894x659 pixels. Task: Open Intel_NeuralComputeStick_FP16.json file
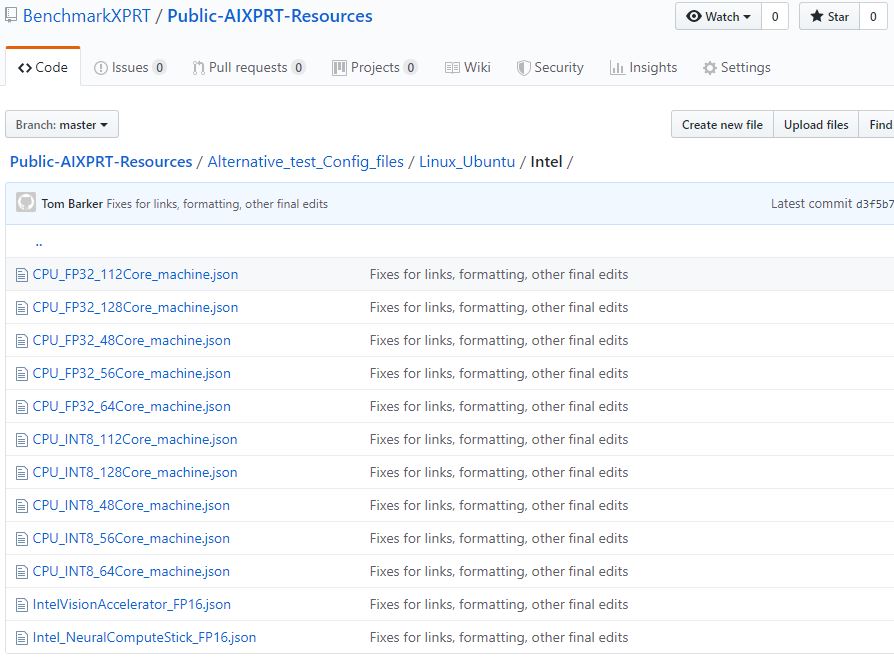[x=144, y=638]
